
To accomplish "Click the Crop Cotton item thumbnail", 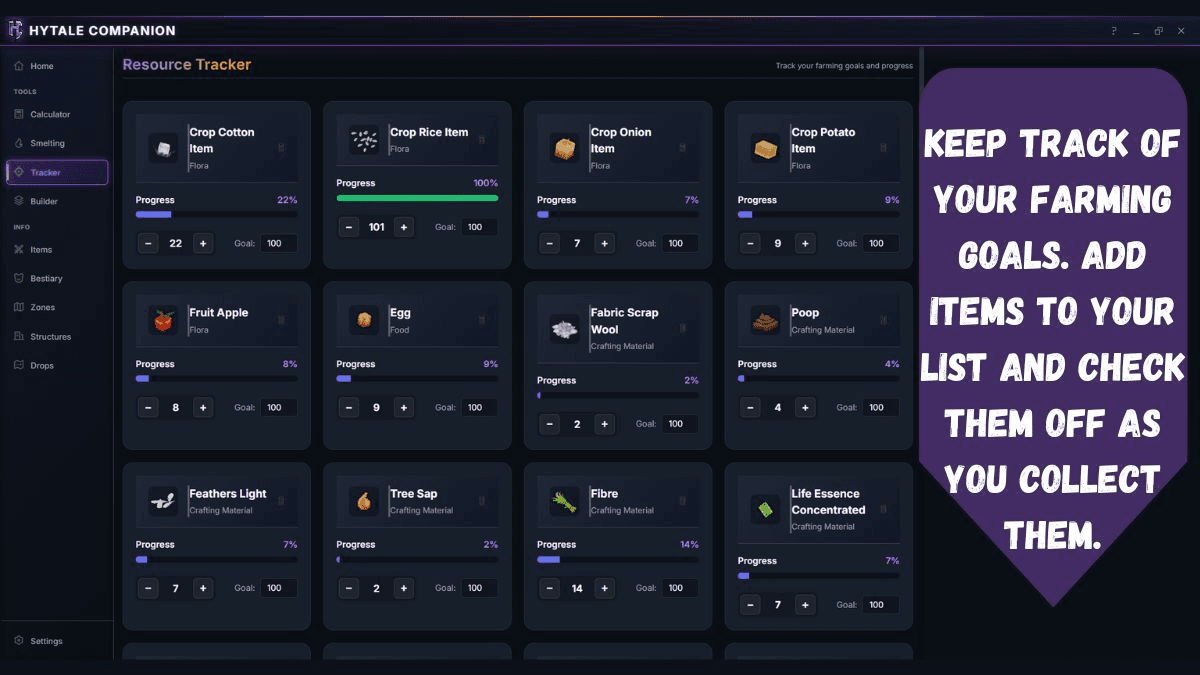I will [163, 148].
